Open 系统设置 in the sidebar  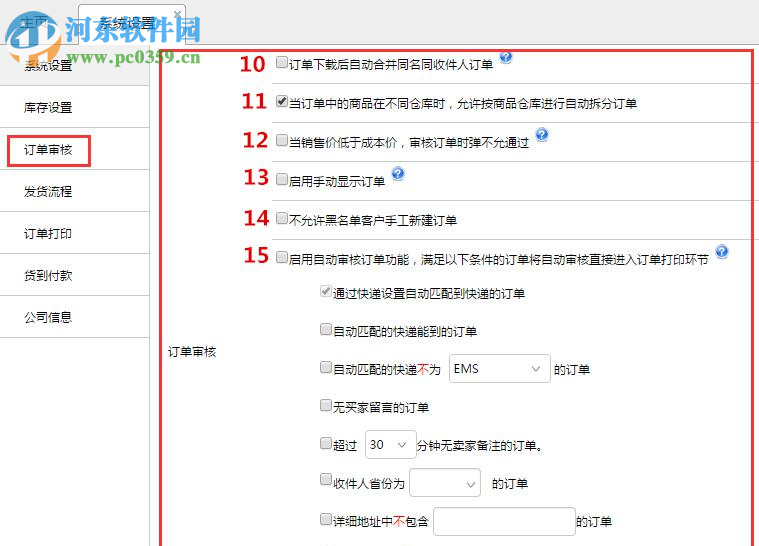click(x=75, y=65)
